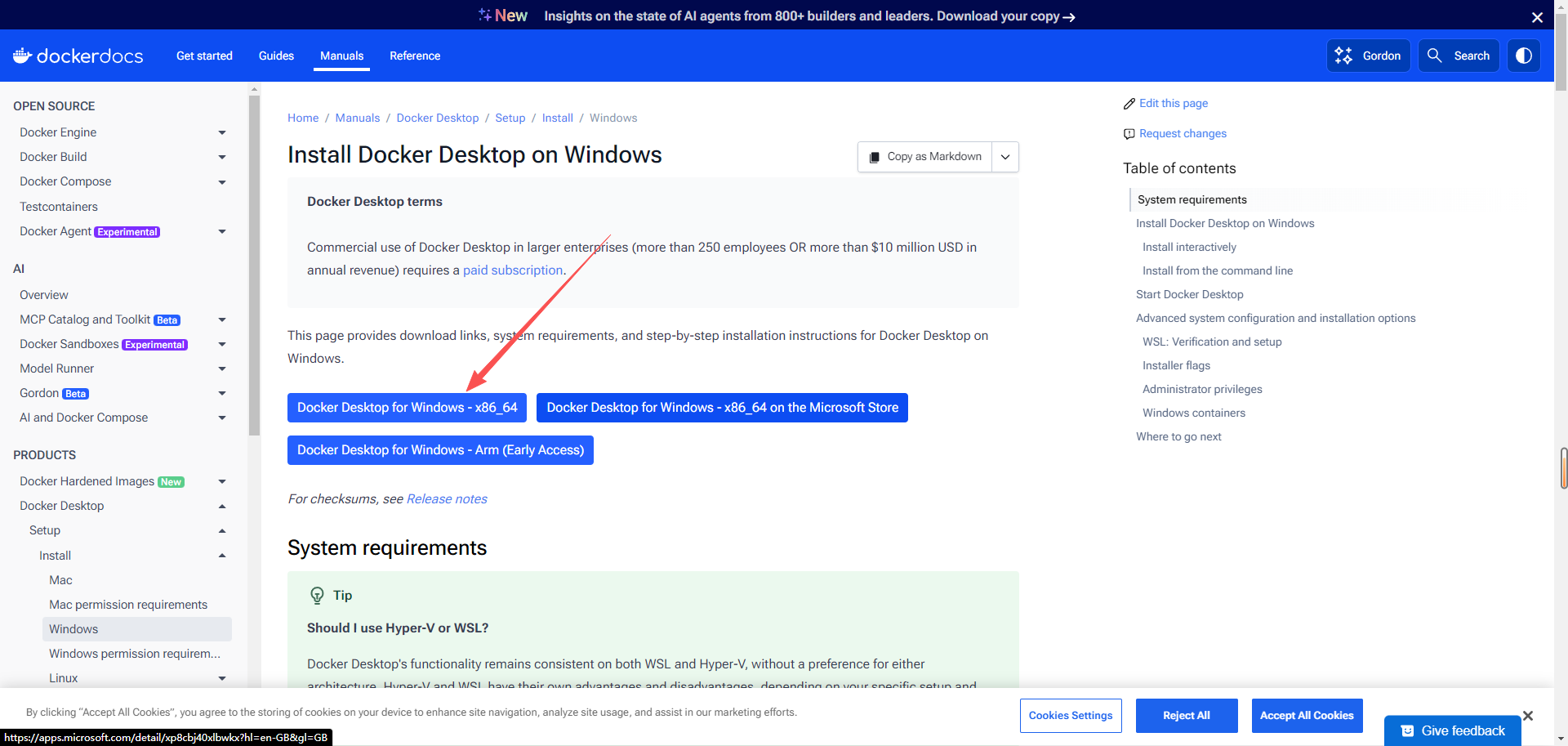Click the Install breadcrumb link
Viewport: 1568px width, 746px height.
558,118
